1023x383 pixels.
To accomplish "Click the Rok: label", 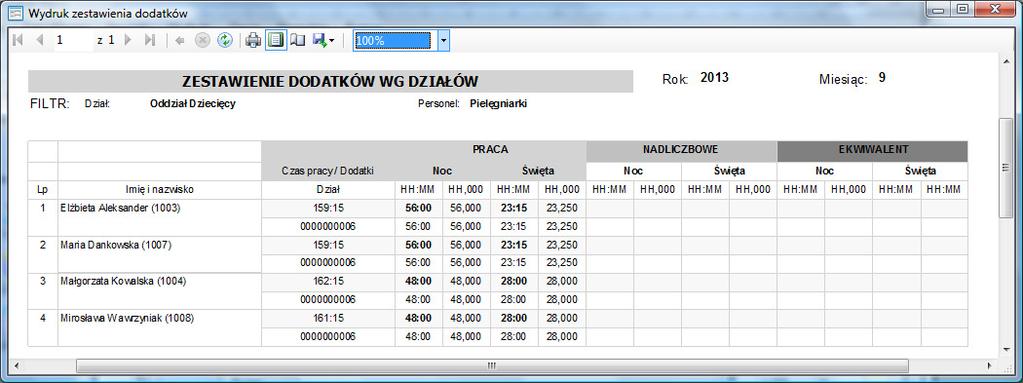I will tap(675, 79).
